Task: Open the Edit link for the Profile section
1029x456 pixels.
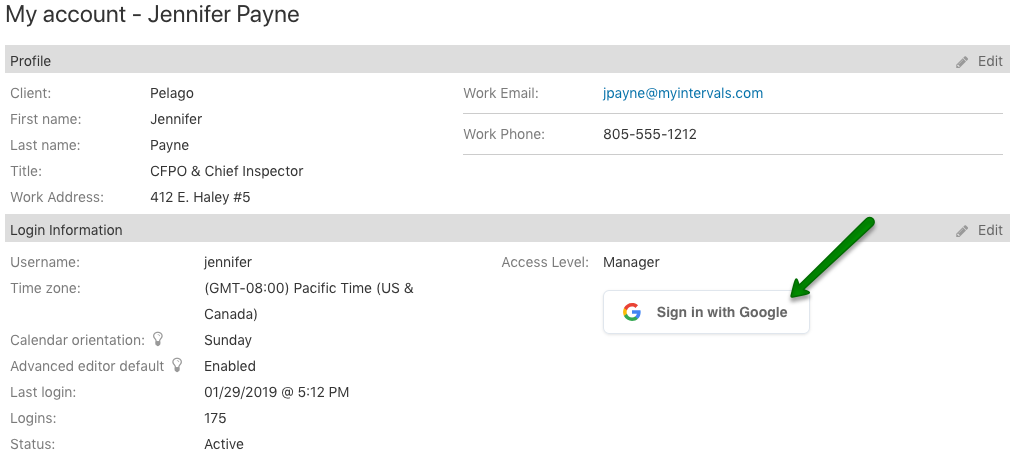Action: click(990, 62)
